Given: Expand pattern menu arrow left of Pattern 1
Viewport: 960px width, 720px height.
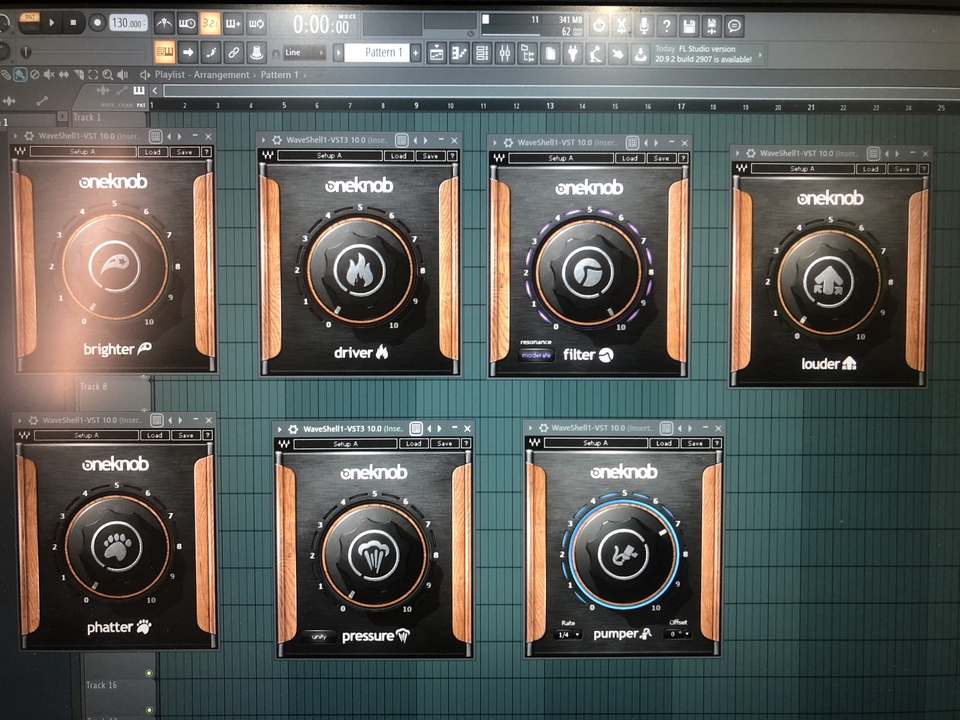Looking at the screenshot, I should coord(338,53).
